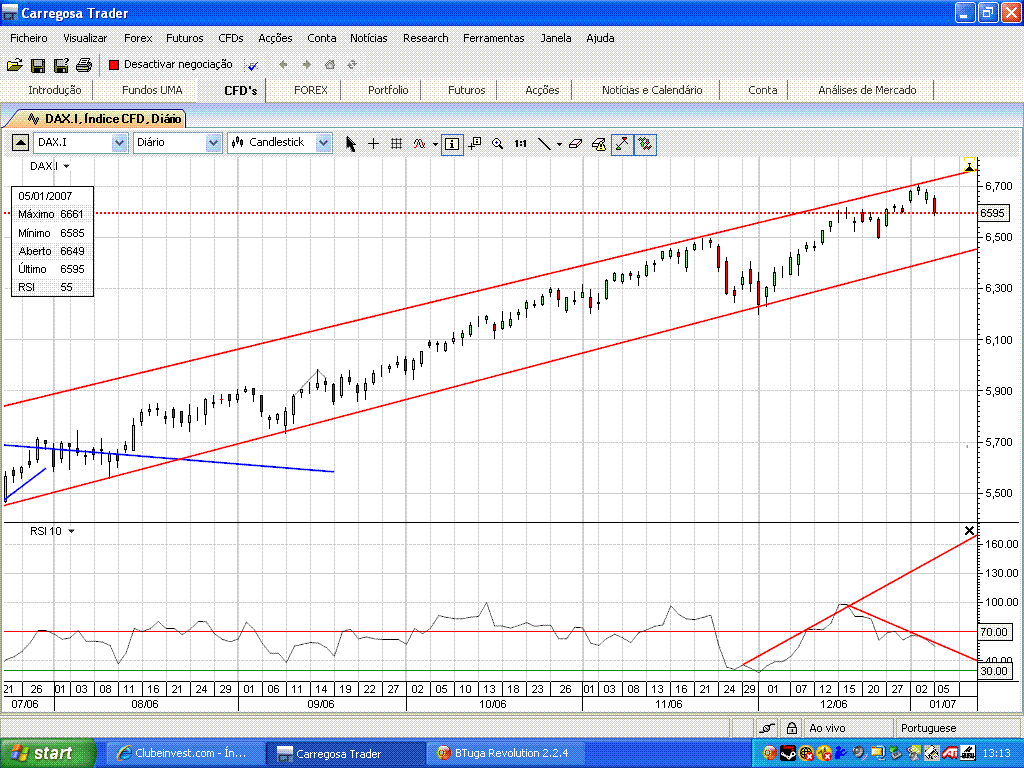This screenshot has width=1024, height=768.
Task: Toggle the chart grid display
Action: coord(396,143)
